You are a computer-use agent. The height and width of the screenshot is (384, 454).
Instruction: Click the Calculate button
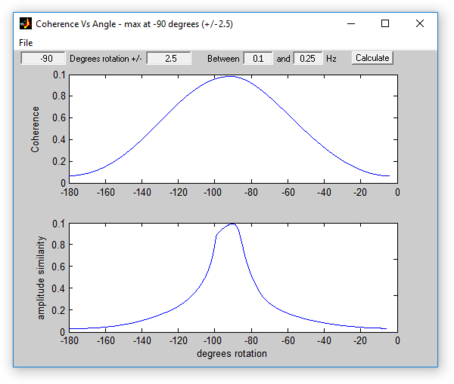point(372,58)
